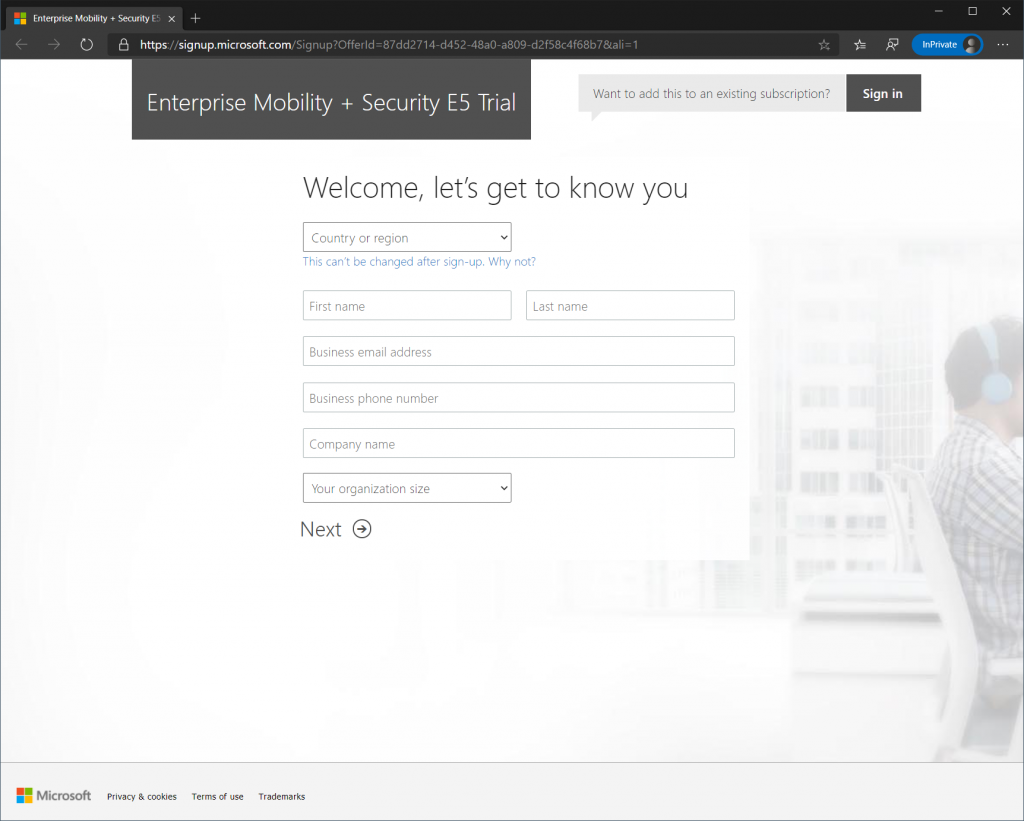Image resolution: width=1024 pixels, height=821 pixels.
Task: Click the 'Enterprise Mobility + Security E5 Trial' heading
Action: (331, 103)
